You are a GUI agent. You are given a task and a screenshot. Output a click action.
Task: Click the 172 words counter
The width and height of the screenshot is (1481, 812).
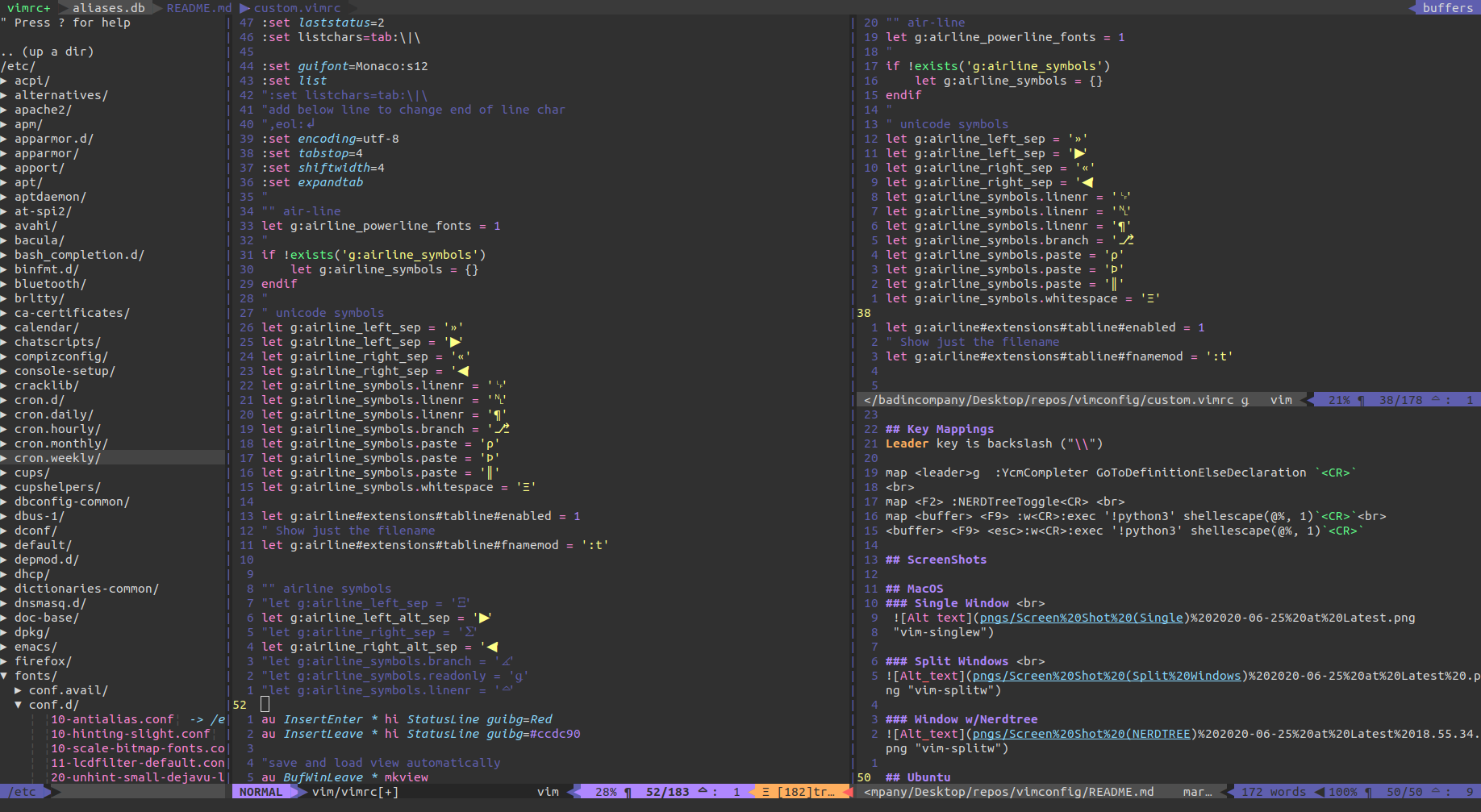(1274, 792)
